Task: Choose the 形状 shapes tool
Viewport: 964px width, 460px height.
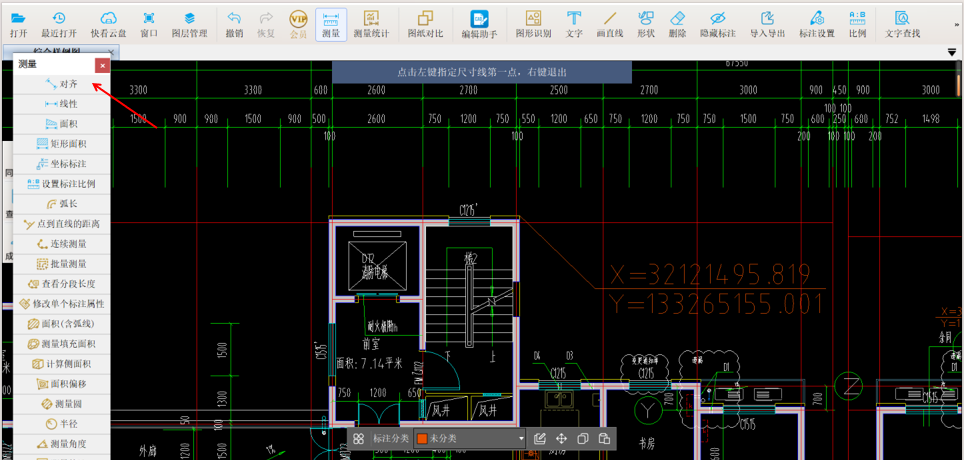Action: (646, 25)
